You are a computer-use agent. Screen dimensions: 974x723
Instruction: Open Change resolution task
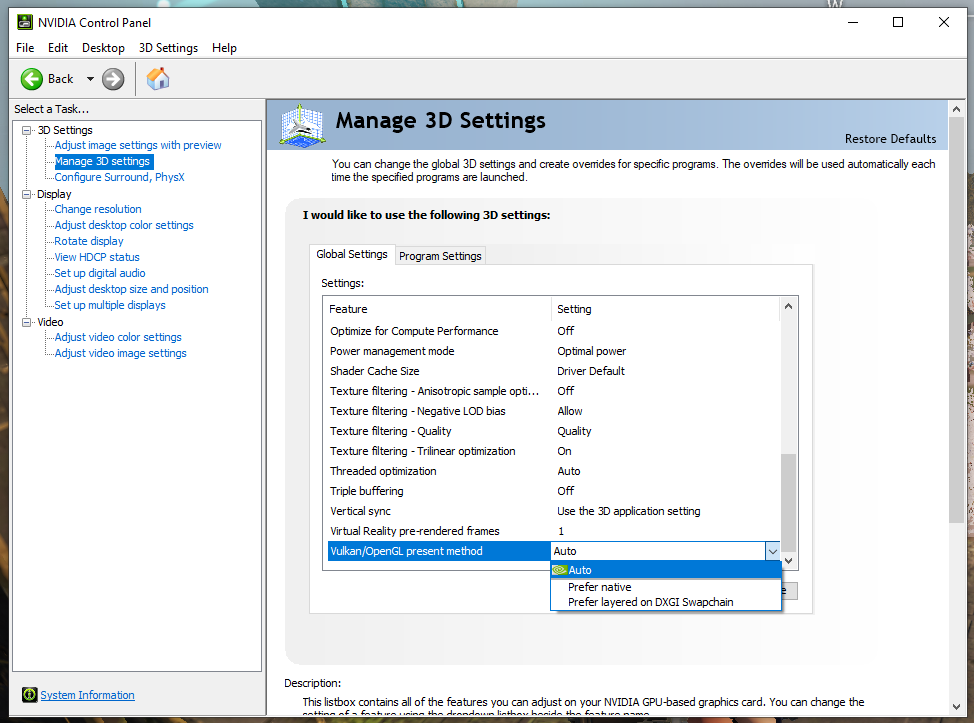tap(98, 209)
